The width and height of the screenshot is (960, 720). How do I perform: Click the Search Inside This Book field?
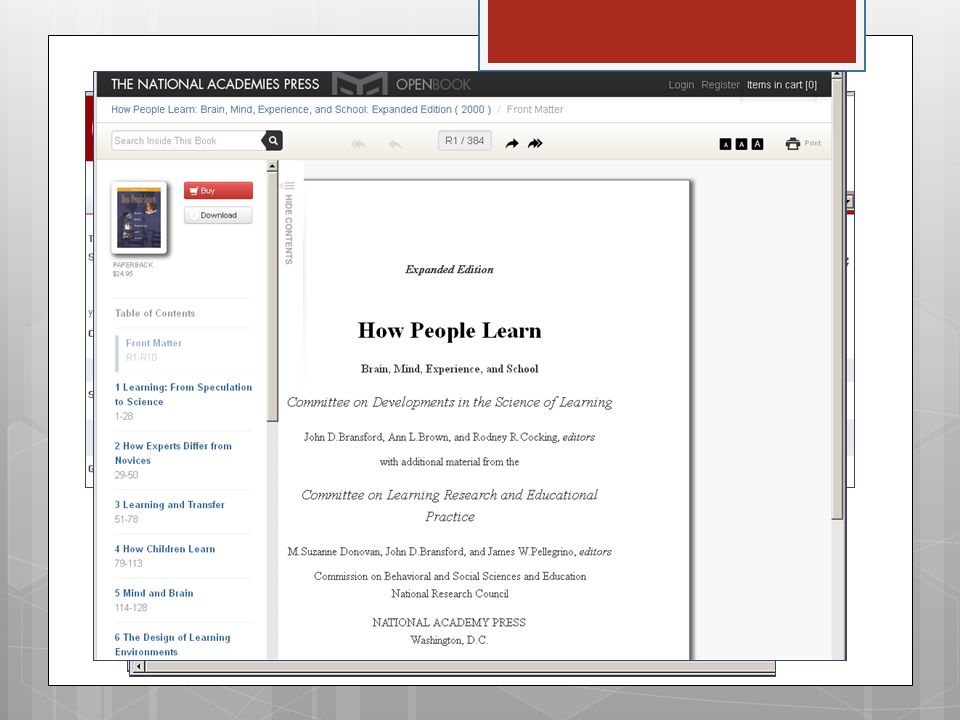187,141
